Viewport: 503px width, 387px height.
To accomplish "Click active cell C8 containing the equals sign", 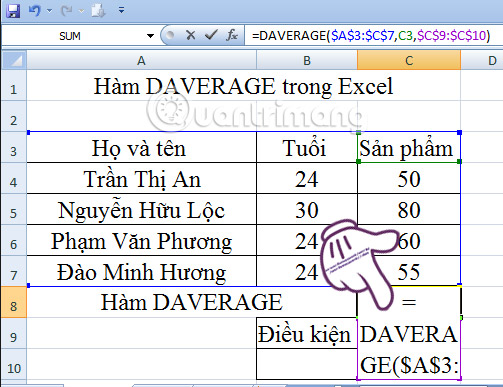I will [409, 302].
